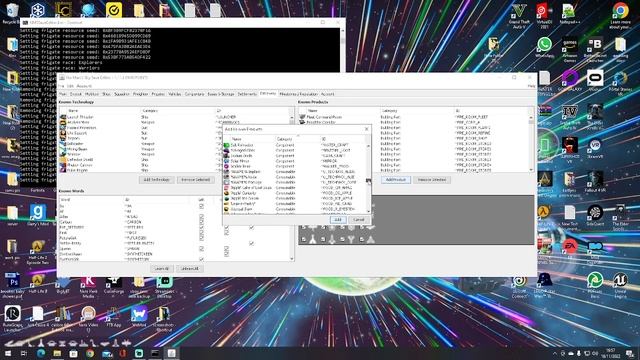Open File Explorer from the taskbar

point(57,353)
